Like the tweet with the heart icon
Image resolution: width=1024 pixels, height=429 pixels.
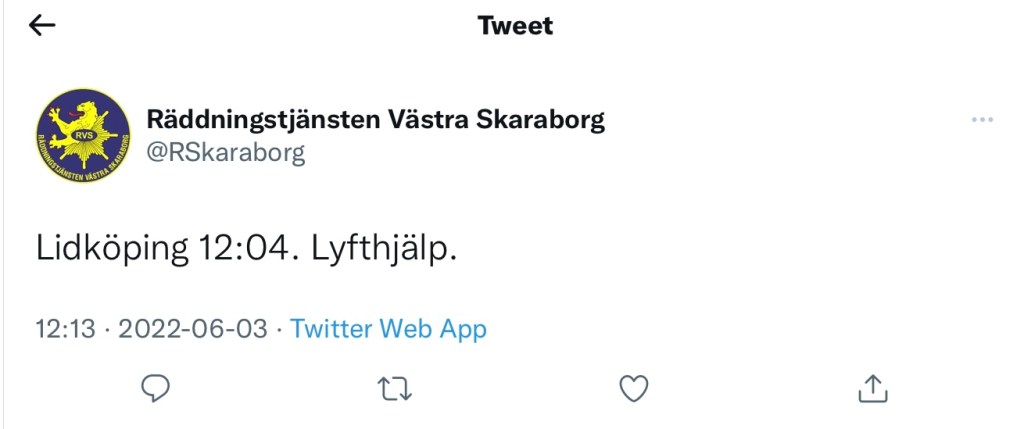(634, 388)
